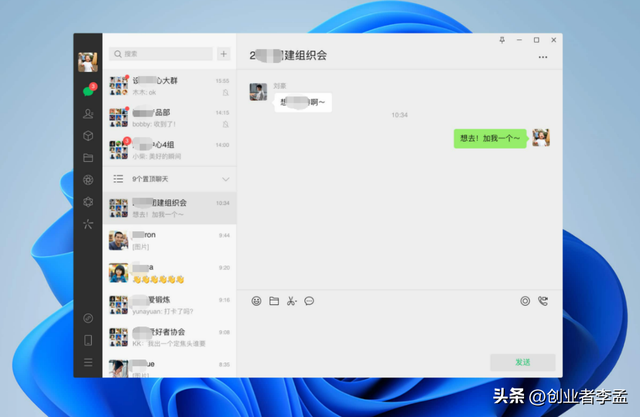
Task: Open the Contacts icon in the sidebar
Action: (x=88, y=114)
